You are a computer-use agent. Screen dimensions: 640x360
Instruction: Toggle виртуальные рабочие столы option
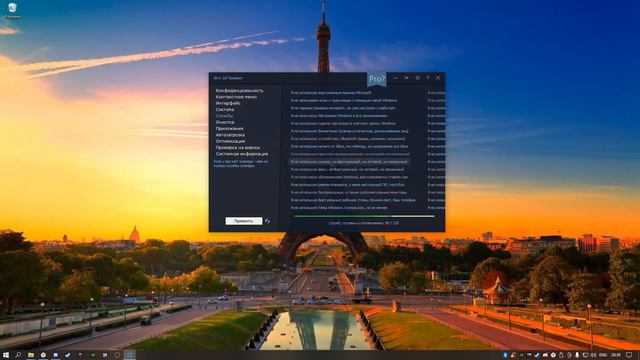353,200
